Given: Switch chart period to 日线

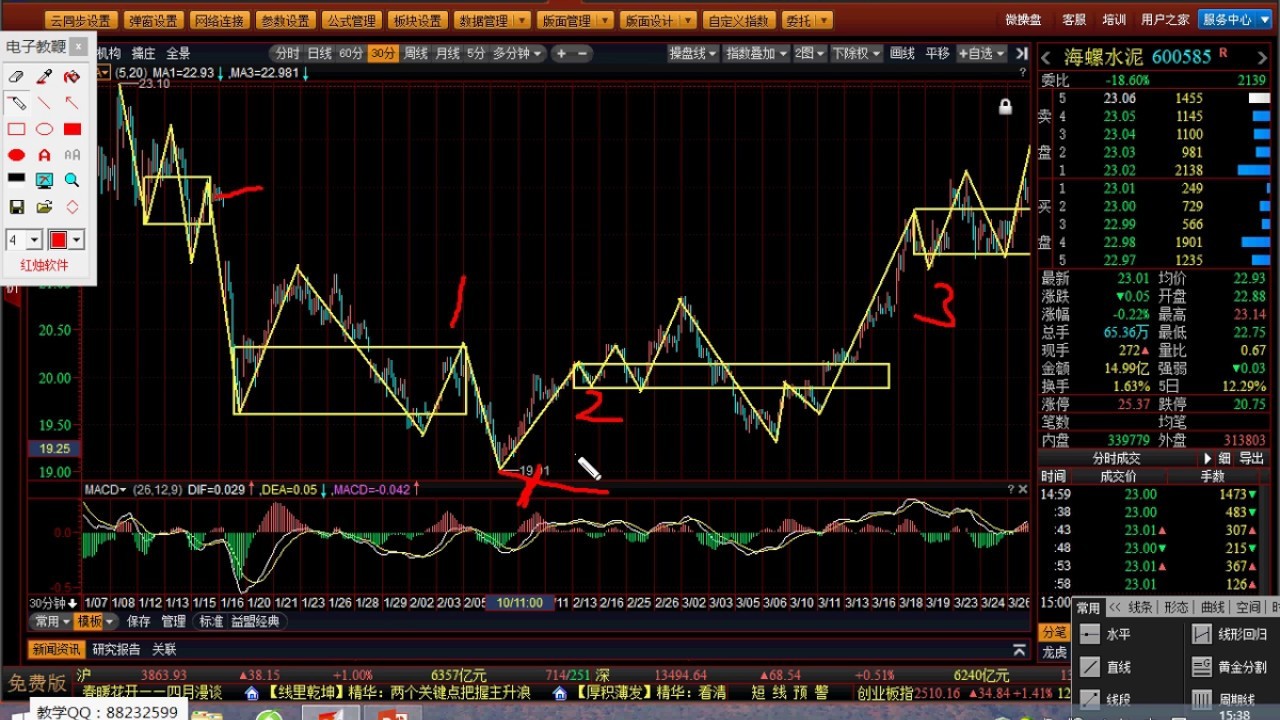Looking at the screenshot, I should click(x=320, y=54).
